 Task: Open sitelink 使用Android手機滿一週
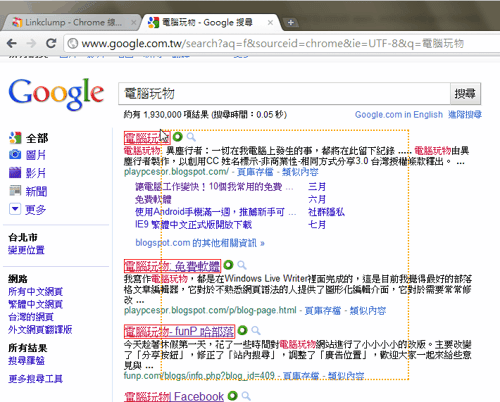click(210, 212)
